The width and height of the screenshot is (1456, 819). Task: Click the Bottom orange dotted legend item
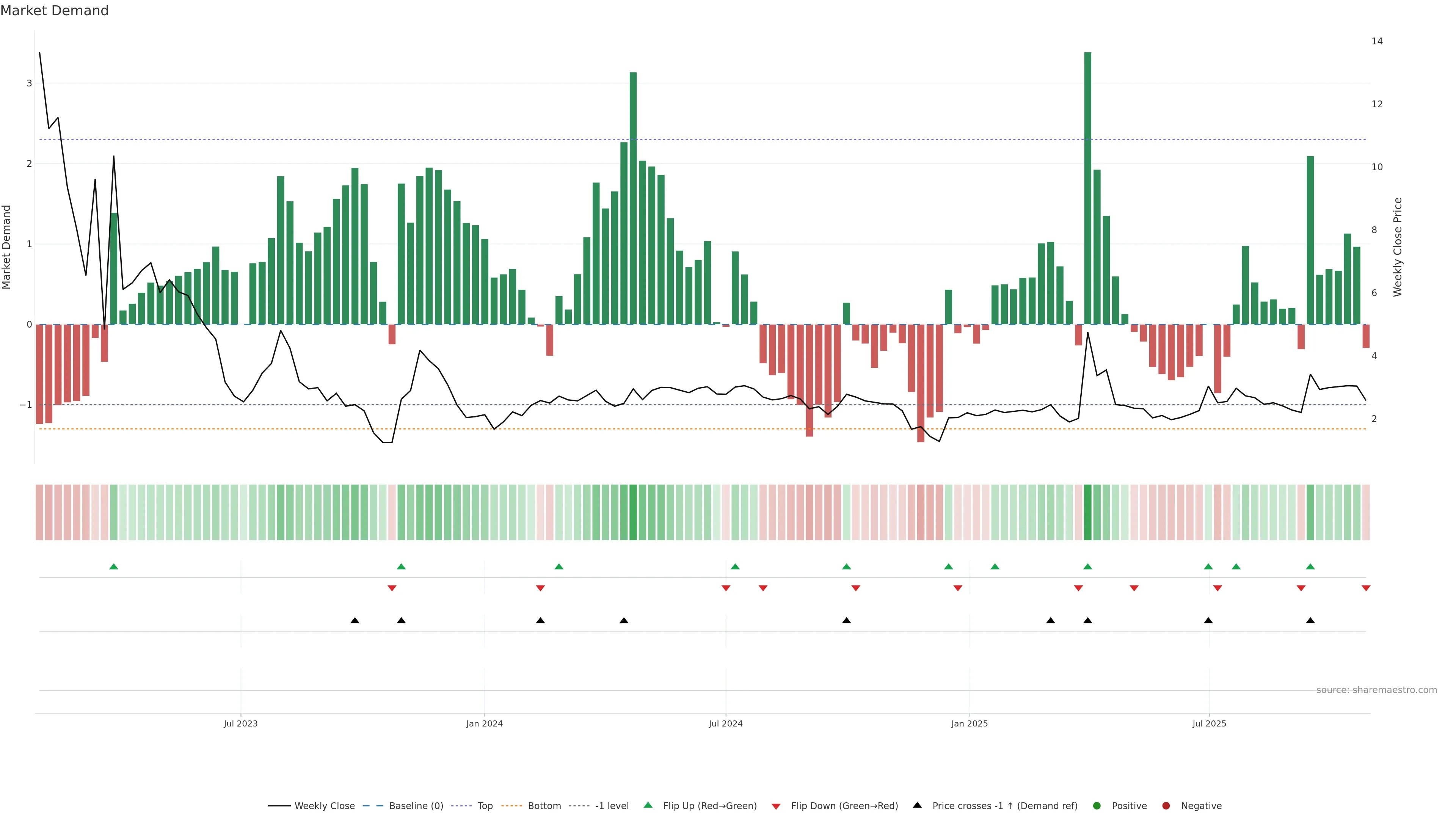544,805
